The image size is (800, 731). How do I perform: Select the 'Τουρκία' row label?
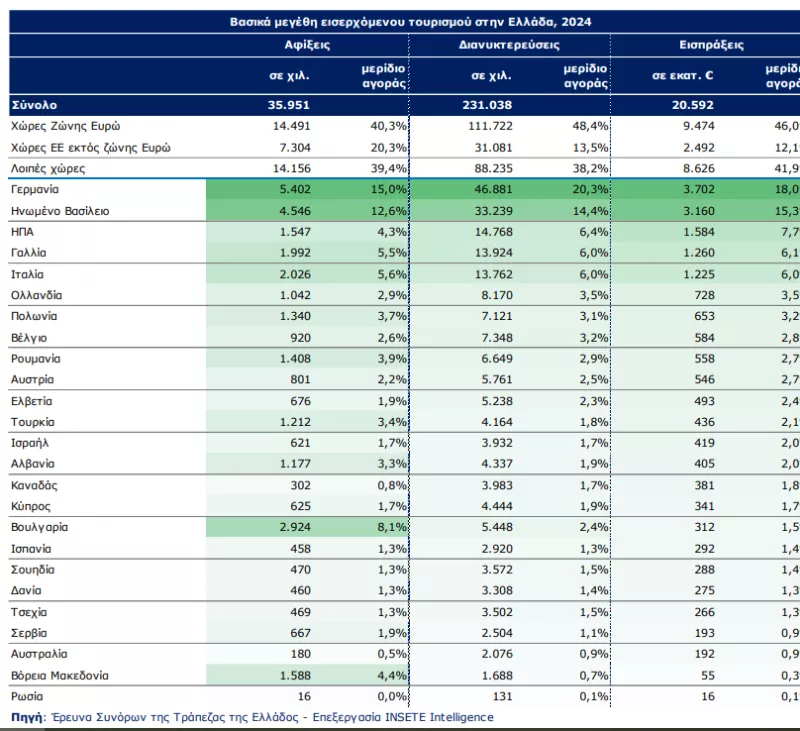click(x=33, y=421)
